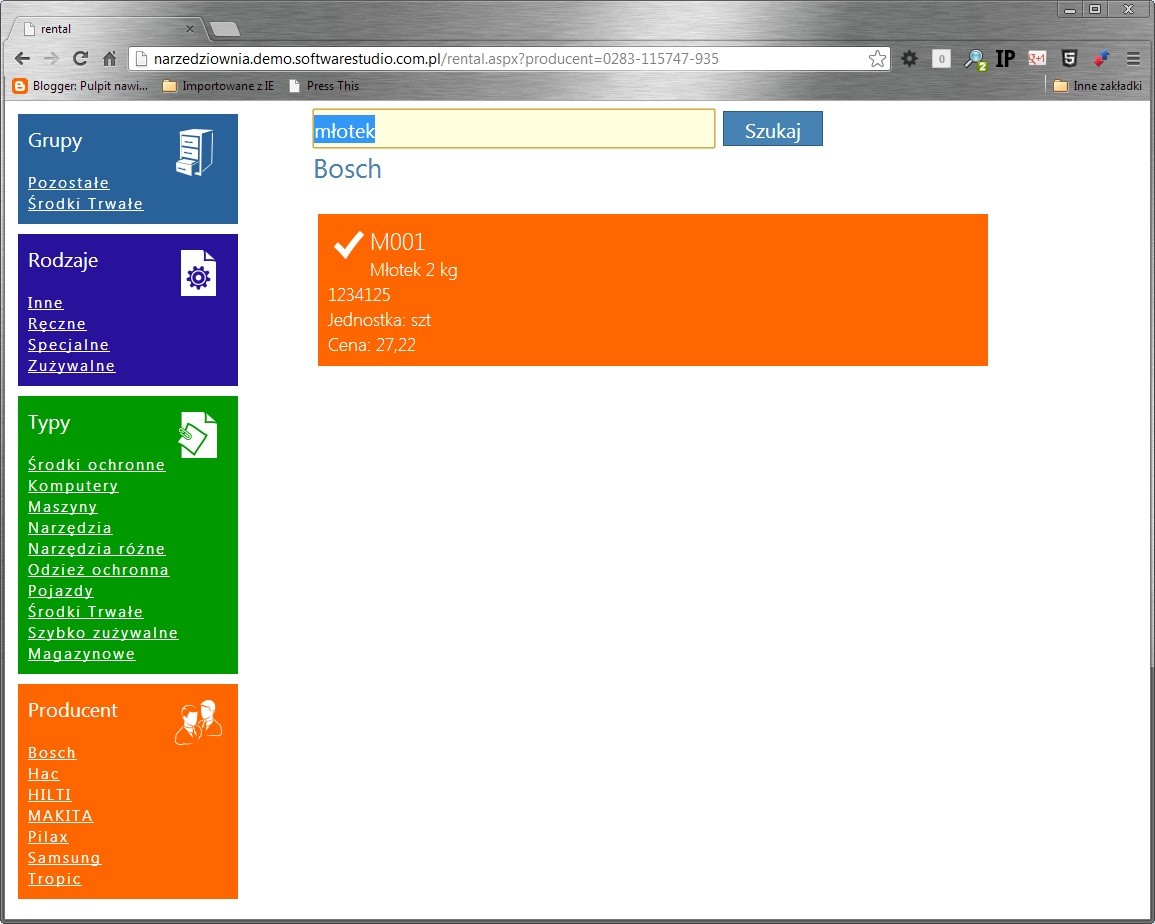Select Inne under Rodzaje

(46, 303)
